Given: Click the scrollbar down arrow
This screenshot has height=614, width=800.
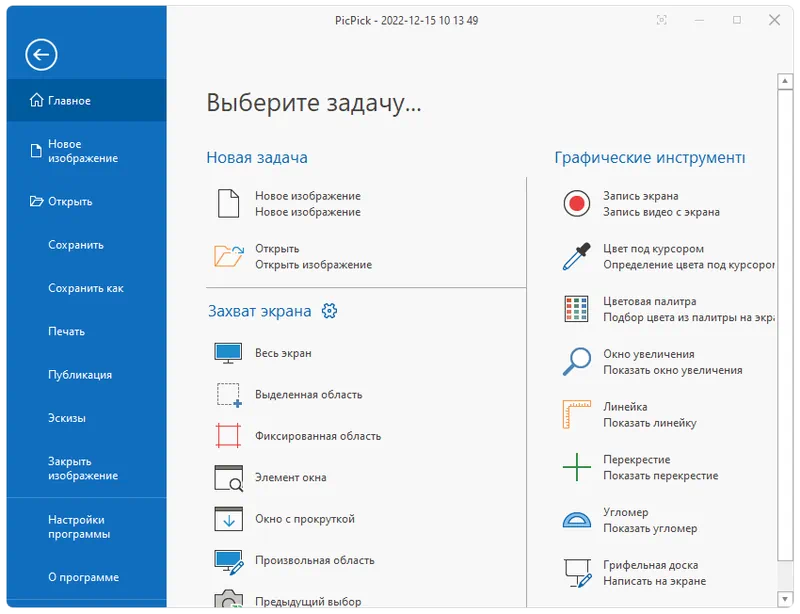Looking at the screenshot, I should [785, 599].
